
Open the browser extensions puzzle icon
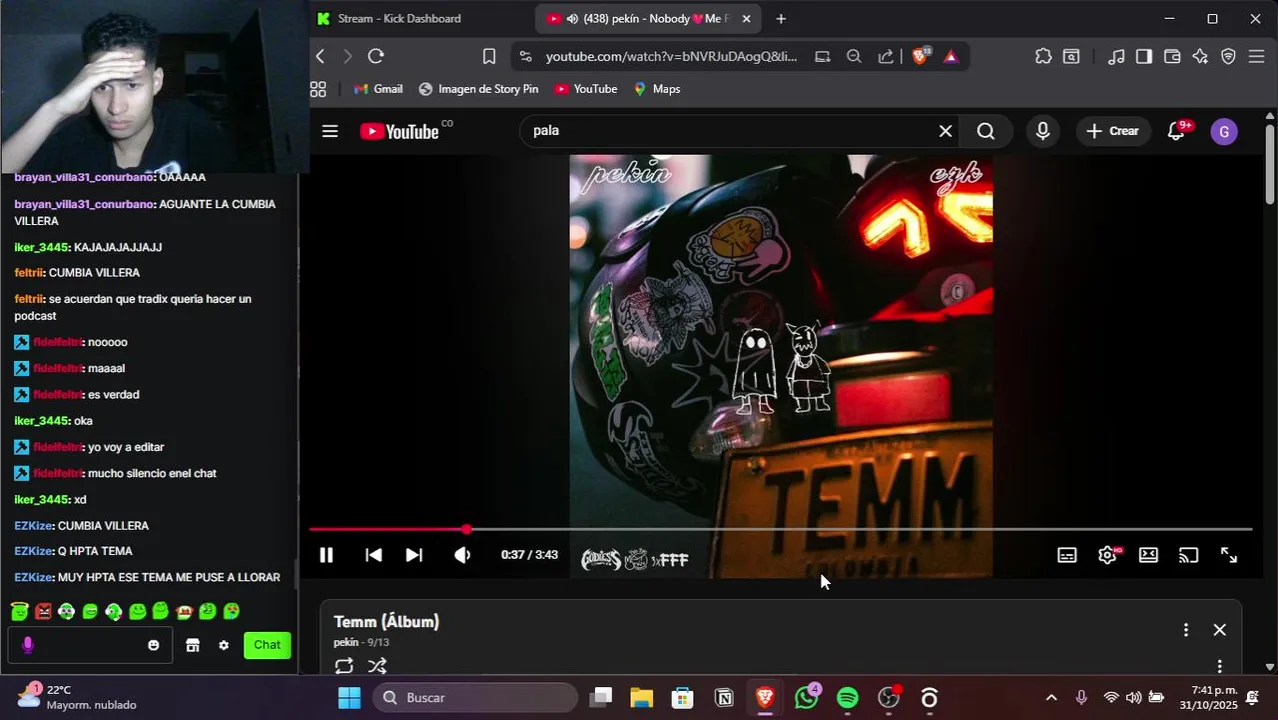tap(1043, 56)
